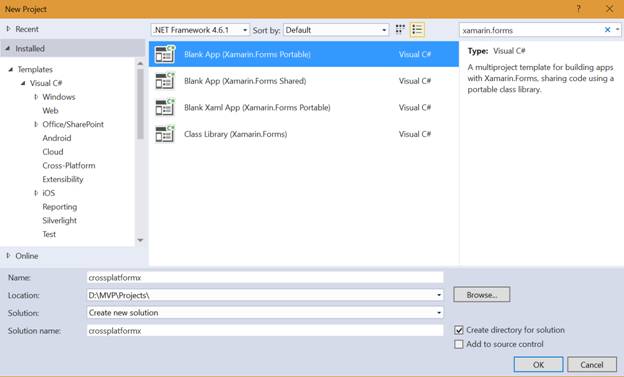
Task: Click the template tree scrollbar up arrow
Action: click(x=140, y=64)
